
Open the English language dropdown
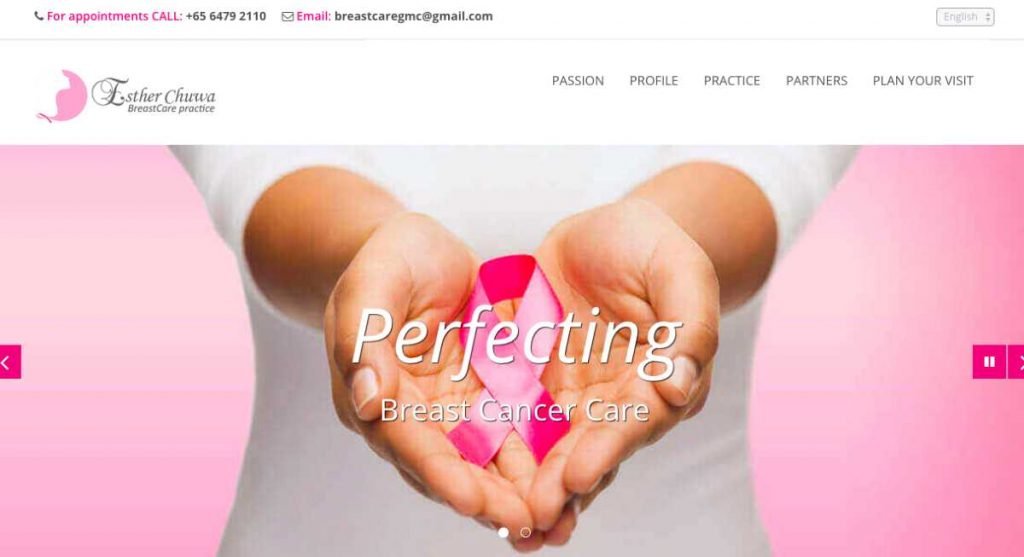point(965,17)
